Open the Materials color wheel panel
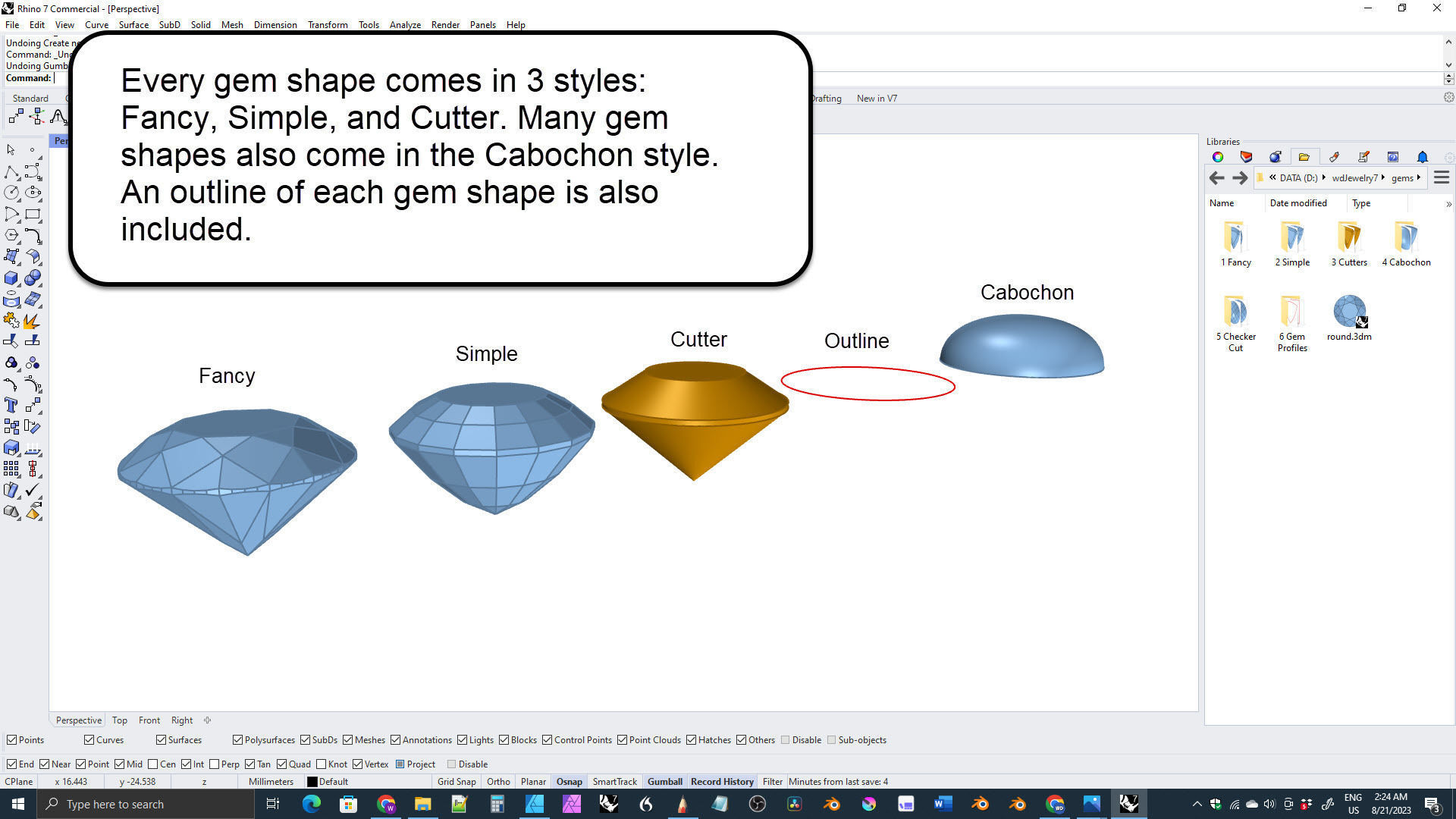Image resolution: width=1456 pixels, height=819 pixels. click(1218, 157)
